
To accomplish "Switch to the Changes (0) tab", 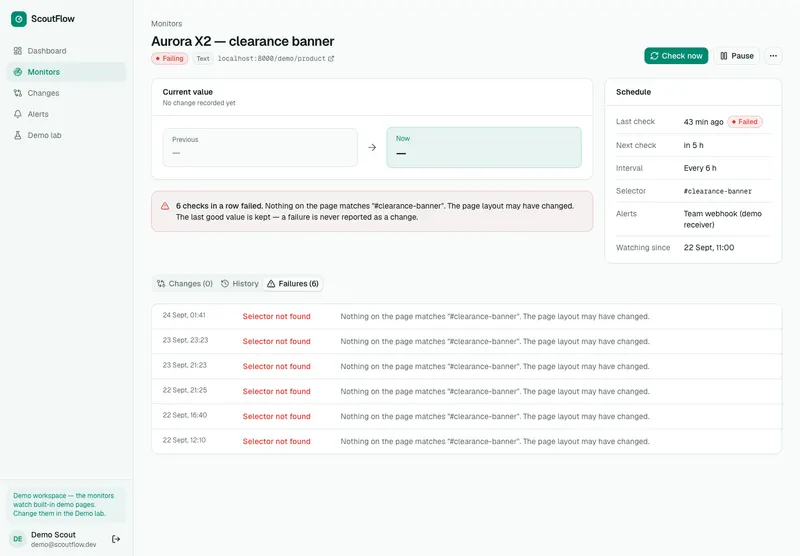I will coord(185,284).
